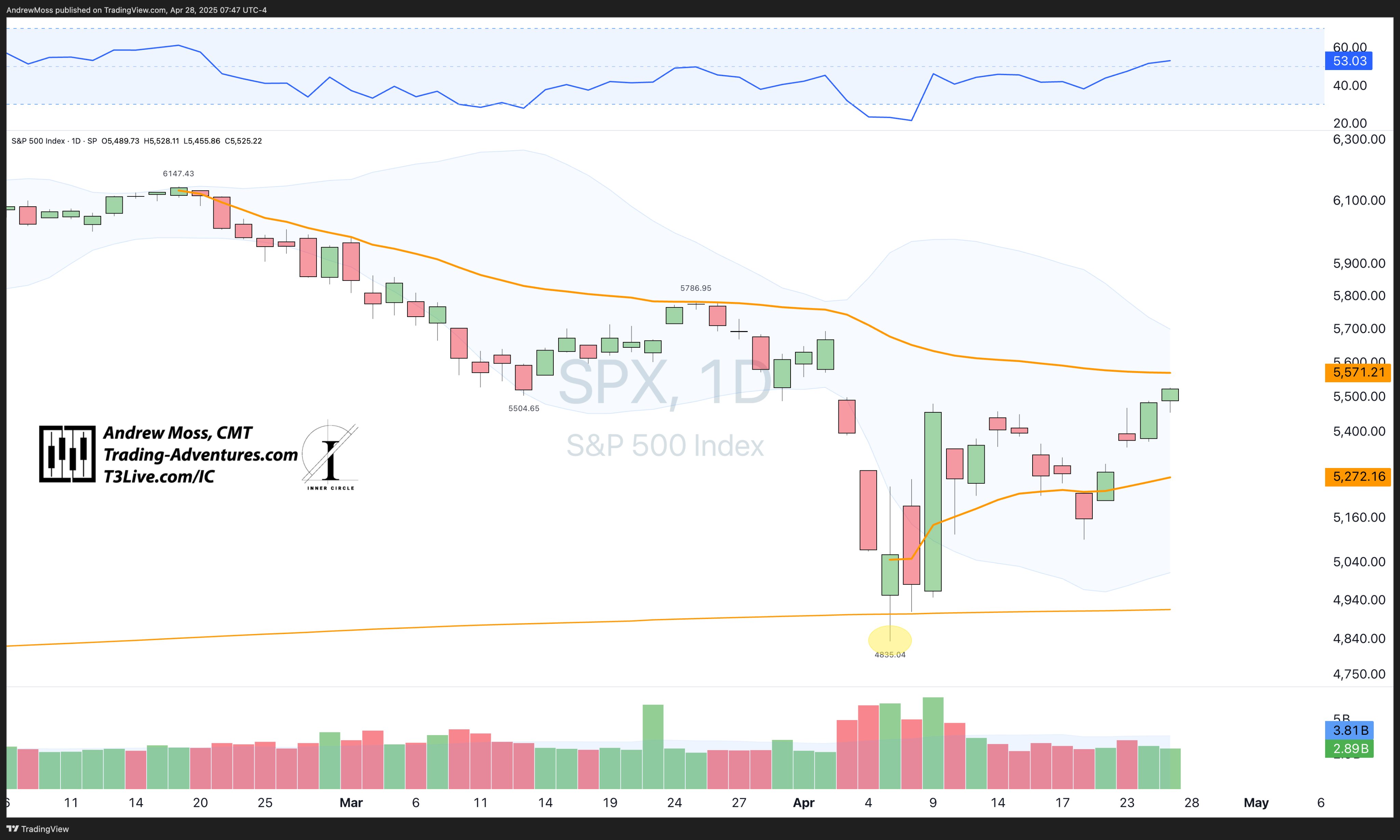Image resolution: width=1400 pixels, height=840 pixels.
Task: Select the orange 5,571.21 price tag
Action: (x=1358, y=372)
